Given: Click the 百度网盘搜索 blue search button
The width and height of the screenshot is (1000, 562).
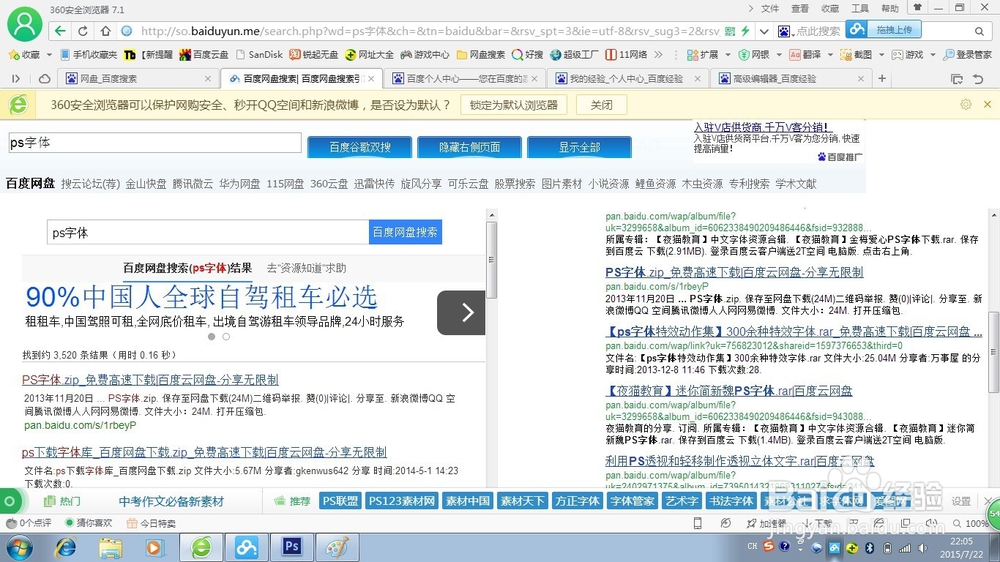Looking at the screenshot, I should pos(405,232).
